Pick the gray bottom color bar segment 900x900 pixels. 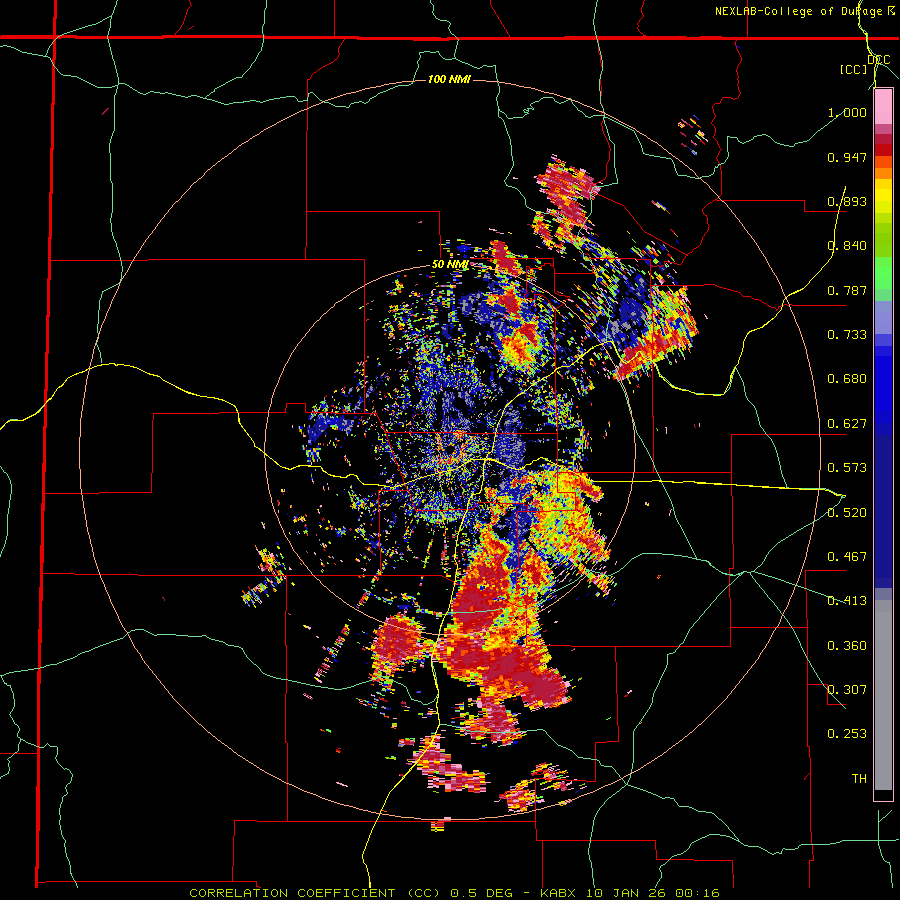pos(883,695)
